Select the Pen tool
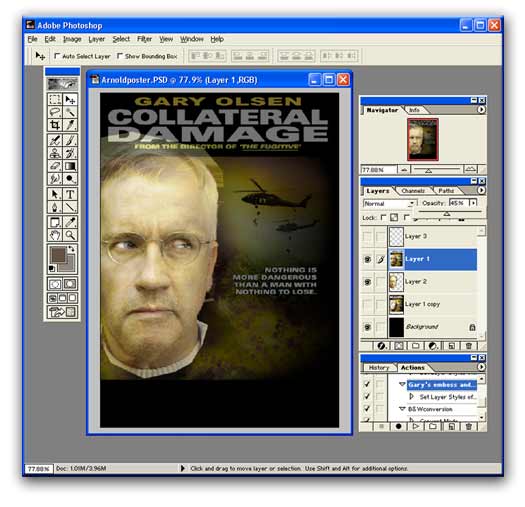This screenshot has height=507, width=525. click(x=55, y=207)
